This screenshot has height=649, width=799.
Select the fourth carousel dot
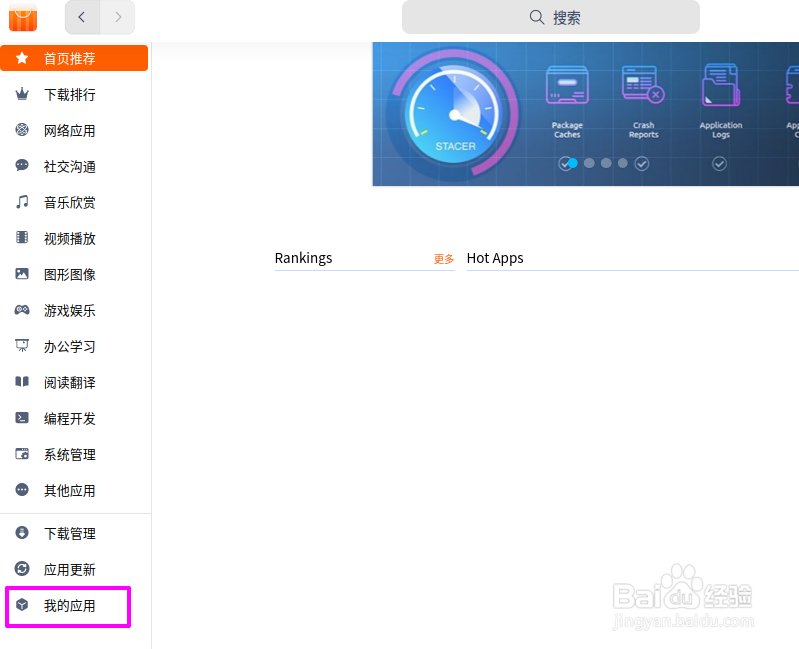pos(622,163)
